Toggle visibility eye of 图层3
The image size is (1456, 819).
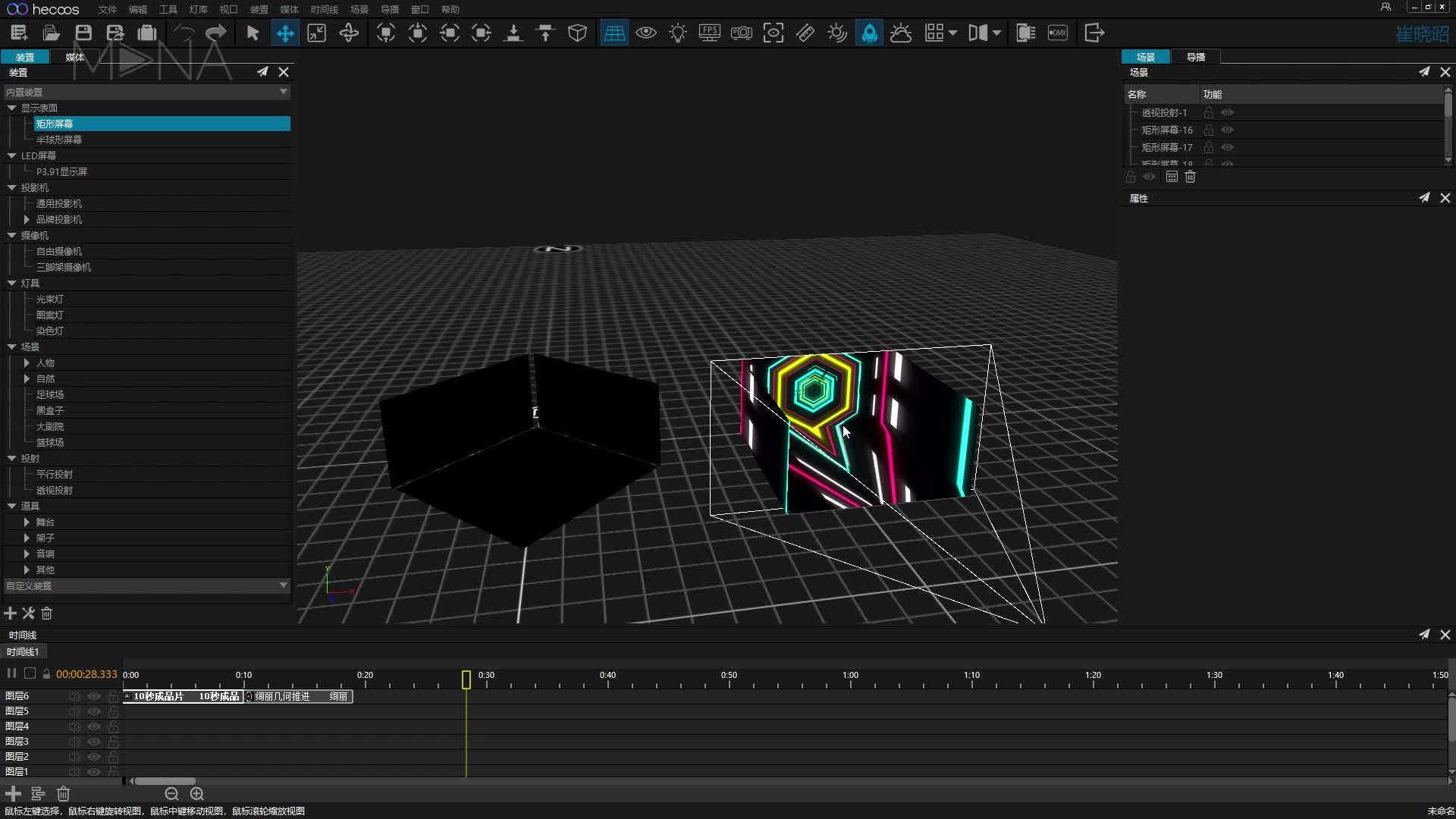click(94, 742)
